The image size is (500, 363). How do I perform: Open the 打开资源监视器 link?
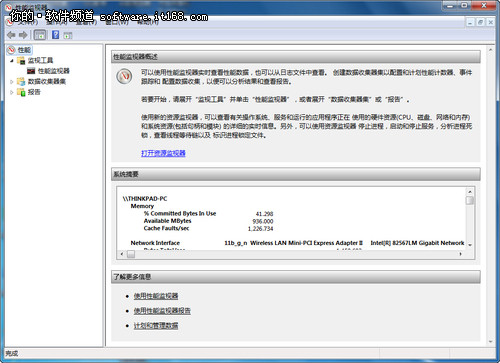(163, 153)
